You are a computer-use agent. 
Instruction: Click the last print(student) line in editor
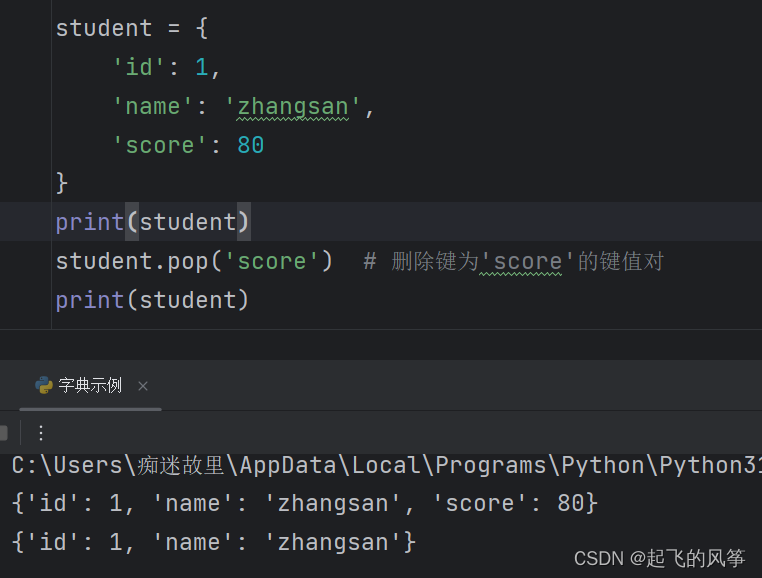(152, 300)
